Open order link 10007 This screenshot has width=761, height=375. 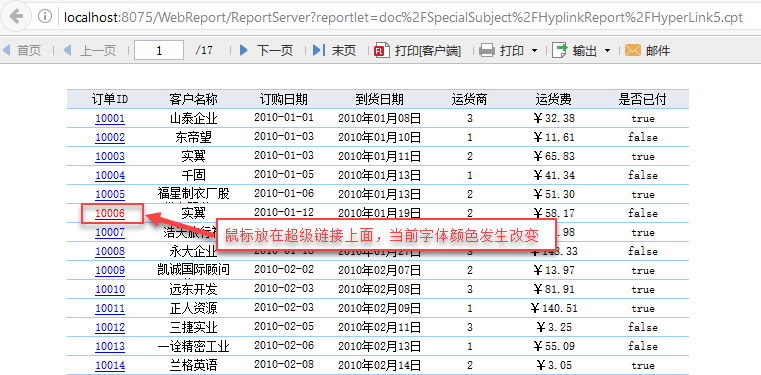(110, 232)
